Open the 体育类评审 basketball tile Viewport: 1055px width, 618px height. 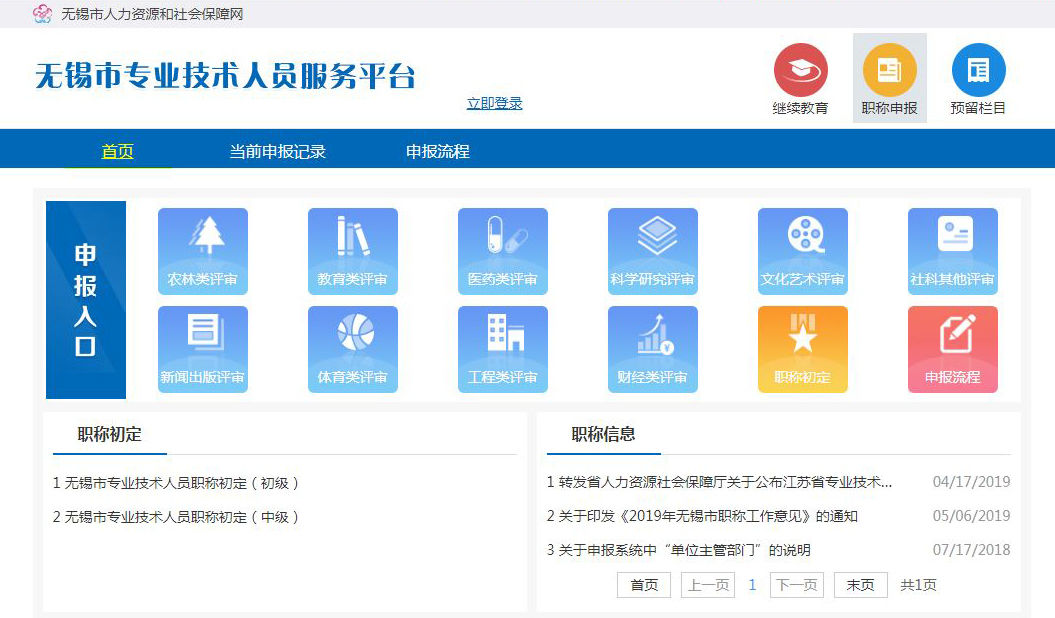click(x=353, y=350)
